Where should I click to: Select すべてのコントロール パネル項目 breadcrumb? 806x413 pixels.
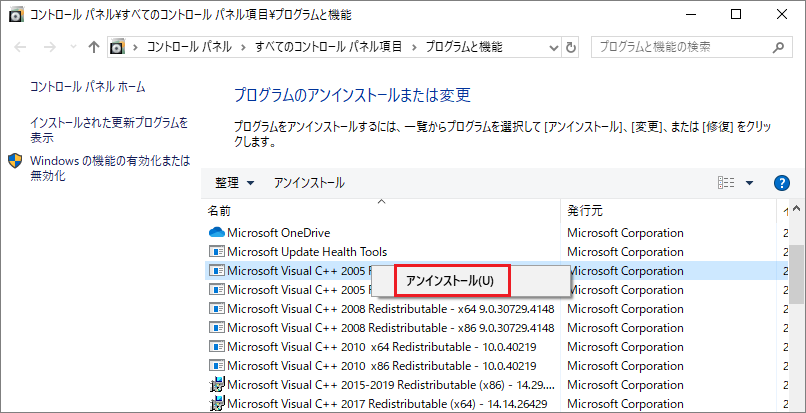click(328, 47)
